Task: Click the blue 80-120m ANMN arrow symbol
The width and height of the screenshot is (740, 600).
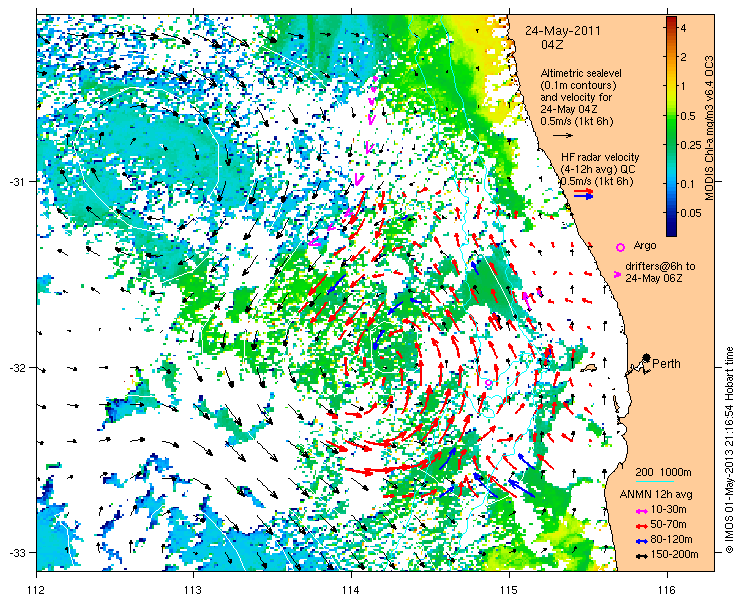Action: click(x=641, y=541)
